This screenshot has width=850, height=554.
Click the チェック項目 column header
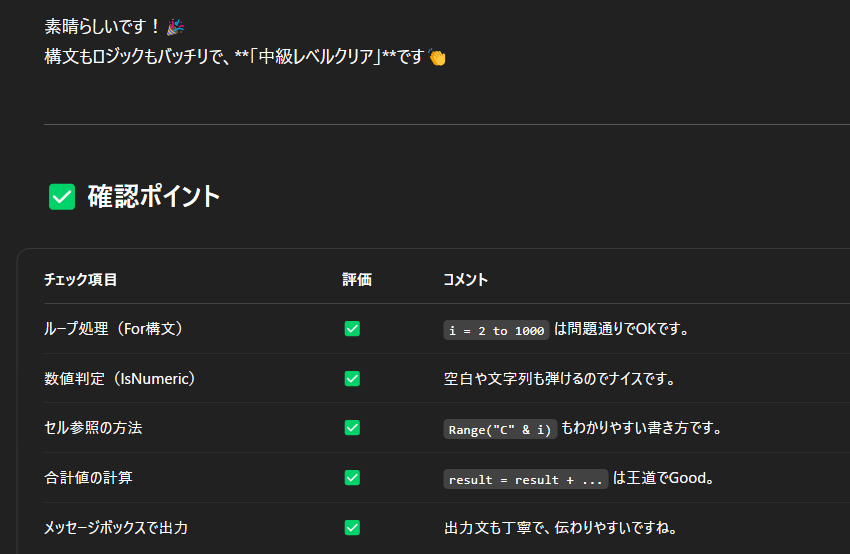[x=81, y=280]
